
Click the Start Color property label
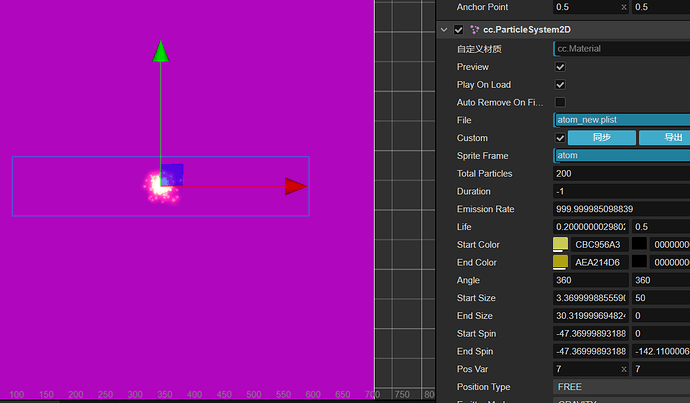click(478, 245)
